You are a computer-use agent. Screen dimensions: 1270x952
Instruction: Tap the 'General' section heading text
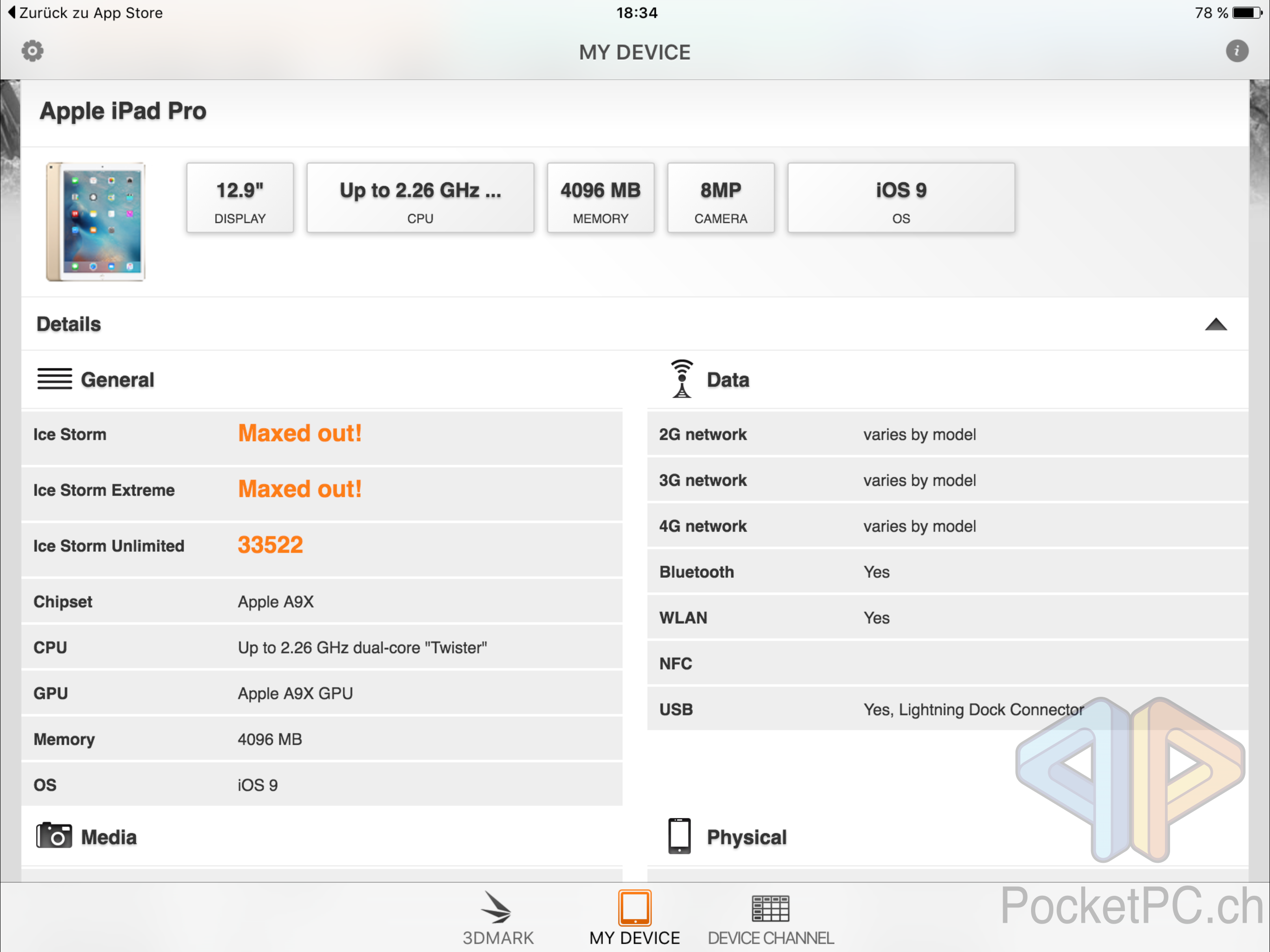click(x=118, y=379)
